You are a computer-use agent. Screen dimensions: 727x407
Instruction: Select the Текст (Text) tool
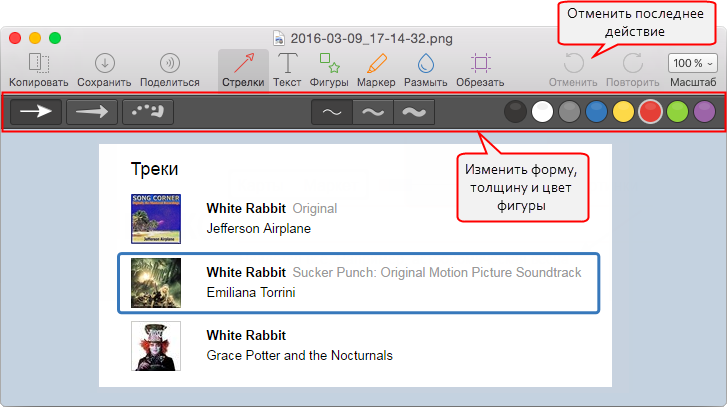(x=287, y=64)
